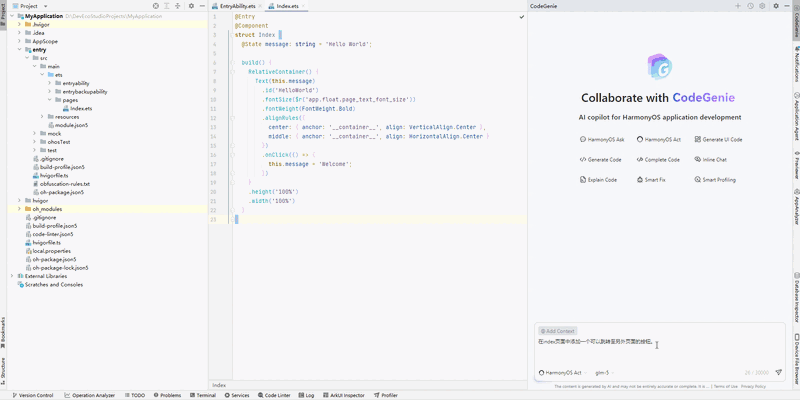Click the code analysis checkmark in editor
Viewport: 800px width, 400px height.
[x=520, y=17]
